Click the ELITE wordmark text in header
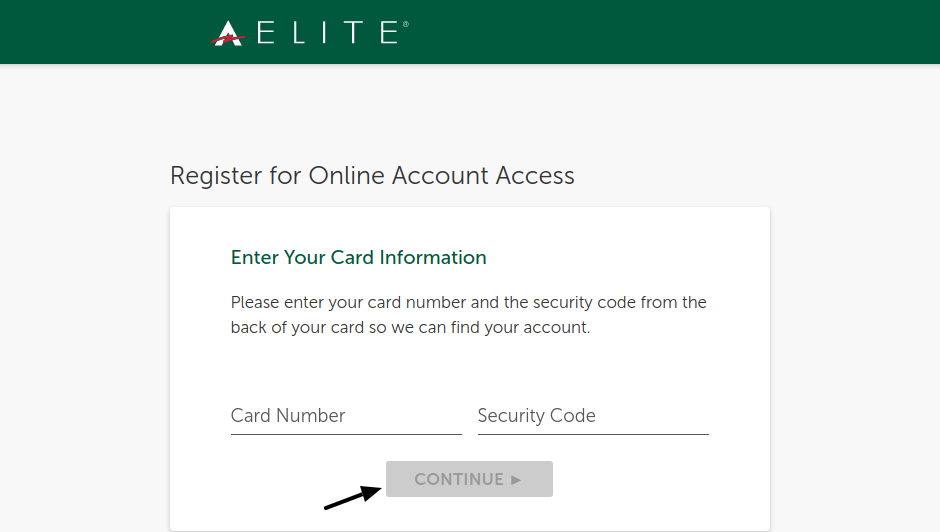 click(328, 32)
